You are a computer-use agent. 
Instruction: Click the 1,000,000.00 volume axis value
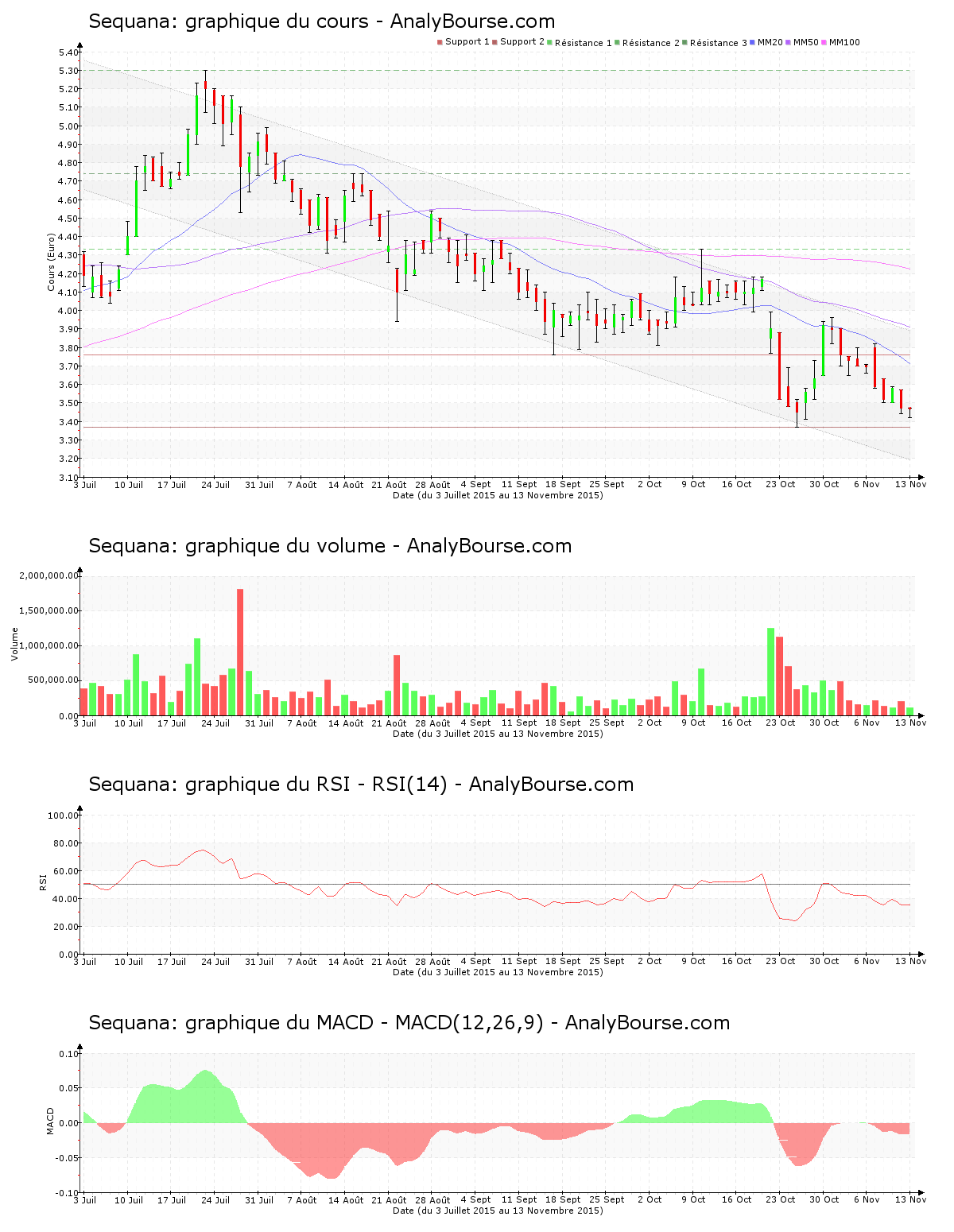[49, 645]
